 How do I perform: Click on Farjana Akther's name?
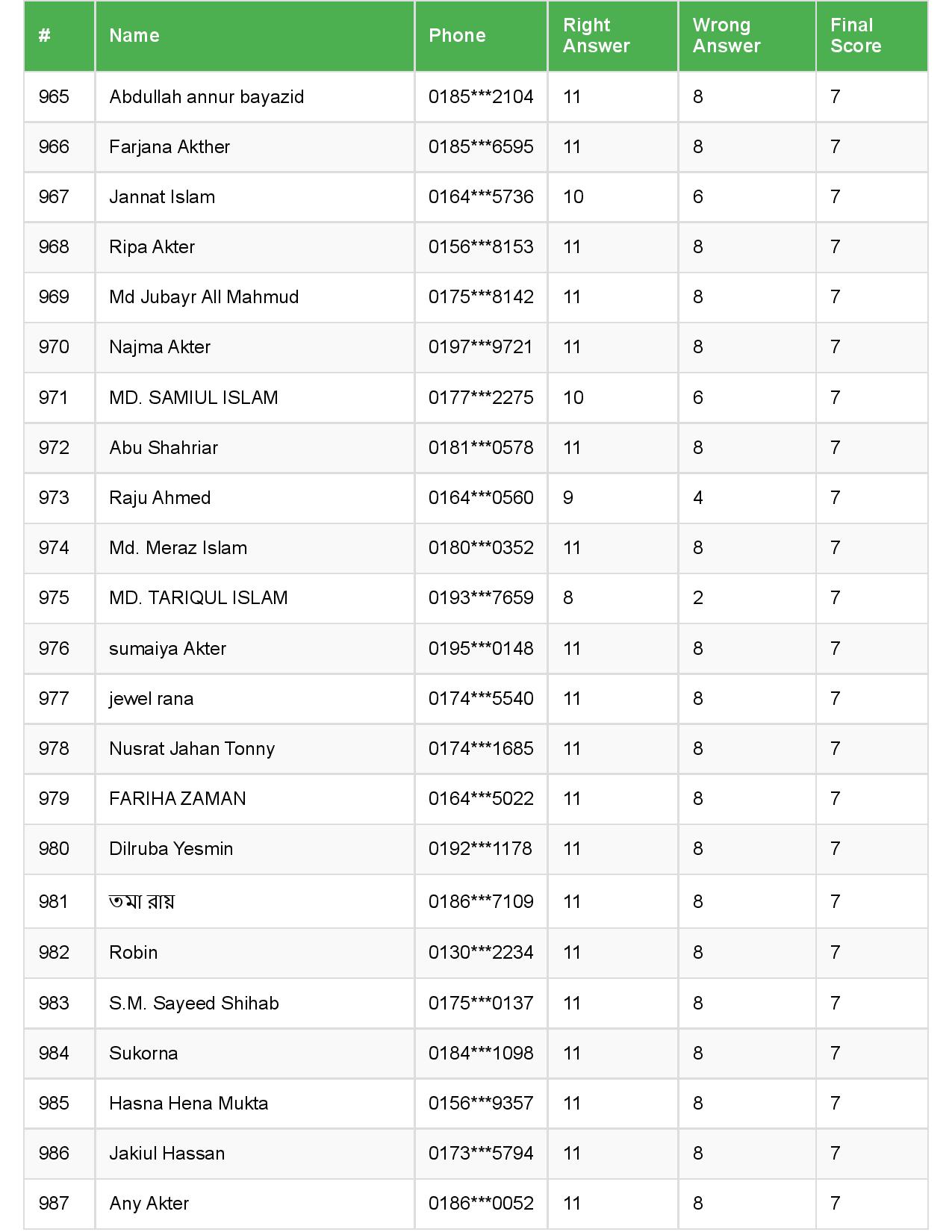(169, 147)
